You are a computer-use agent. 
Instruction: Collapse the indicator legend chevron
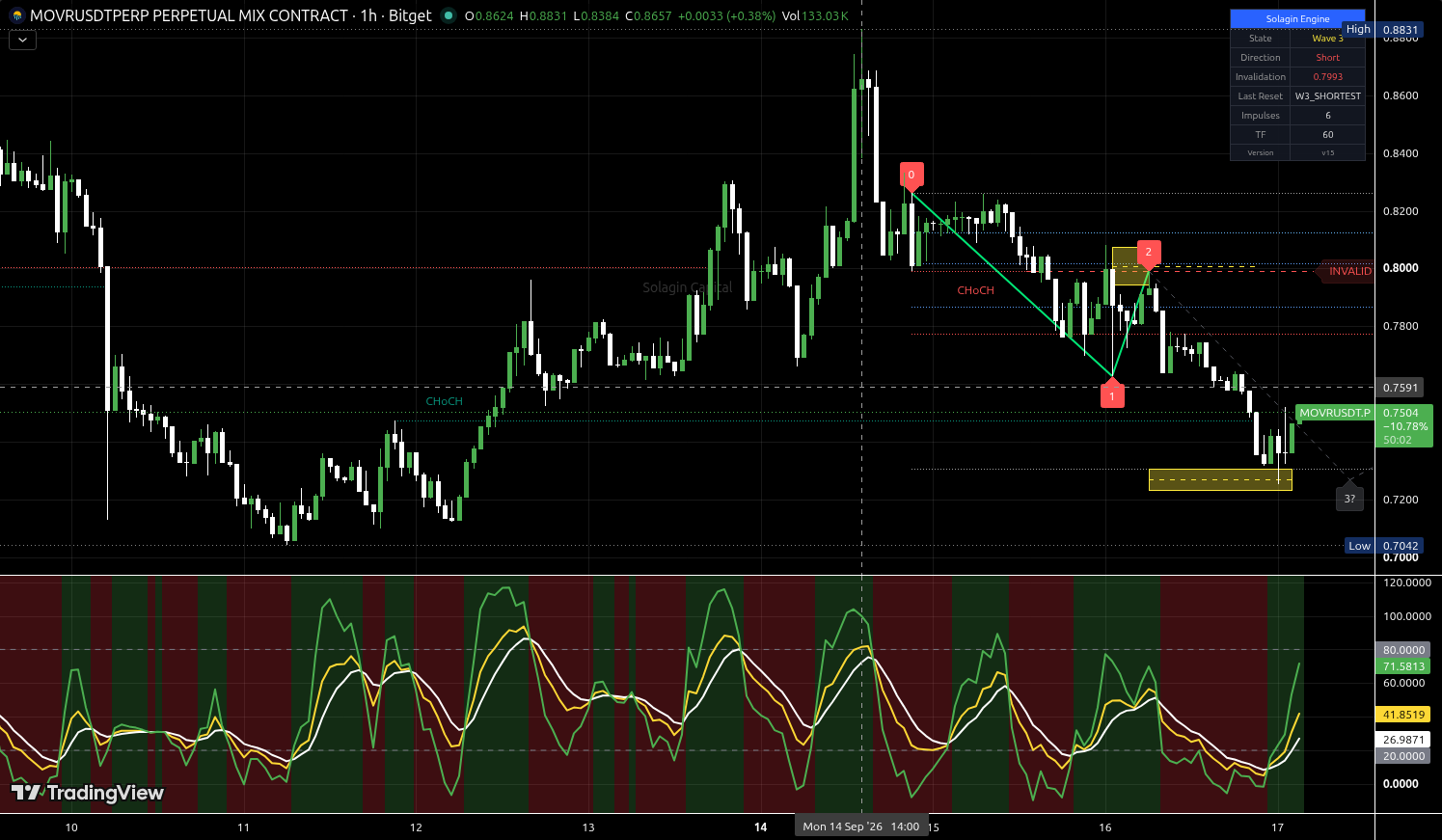[x=22, y=41]
